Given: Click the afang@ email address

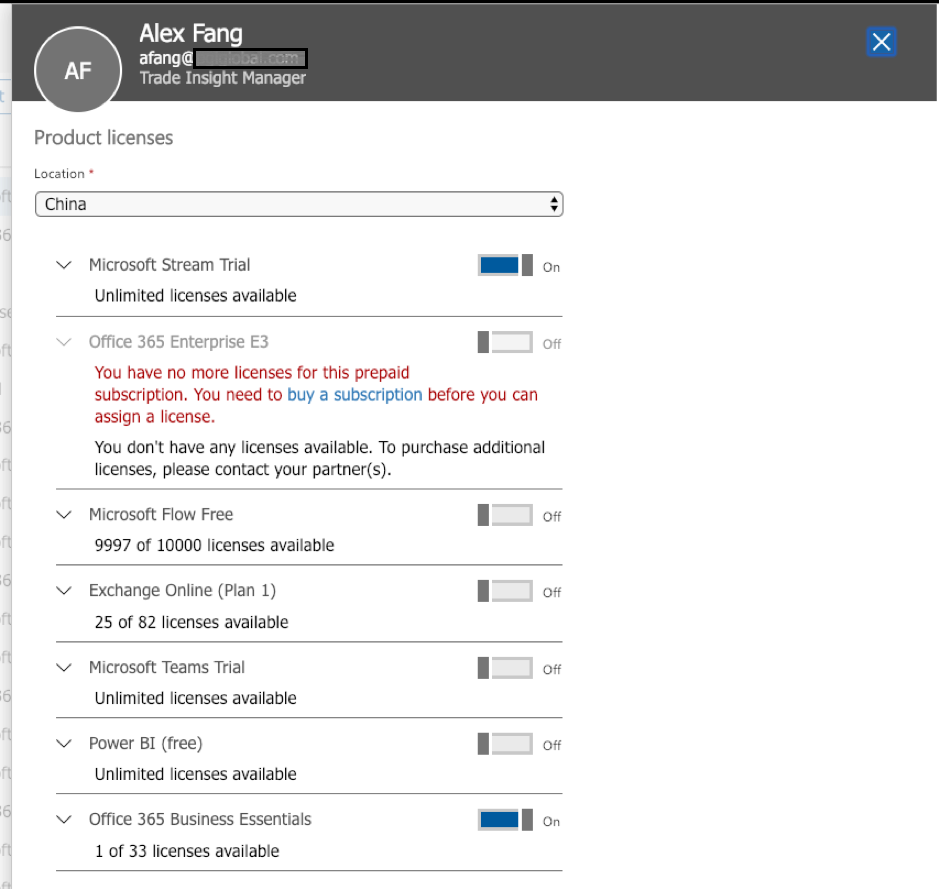Looking at the screenshot, I should point(223,58).
